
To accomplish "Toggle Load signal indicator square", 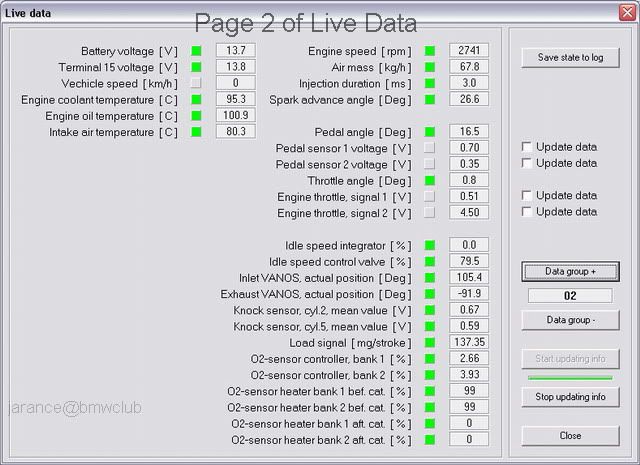I will [x=430, y=343].
